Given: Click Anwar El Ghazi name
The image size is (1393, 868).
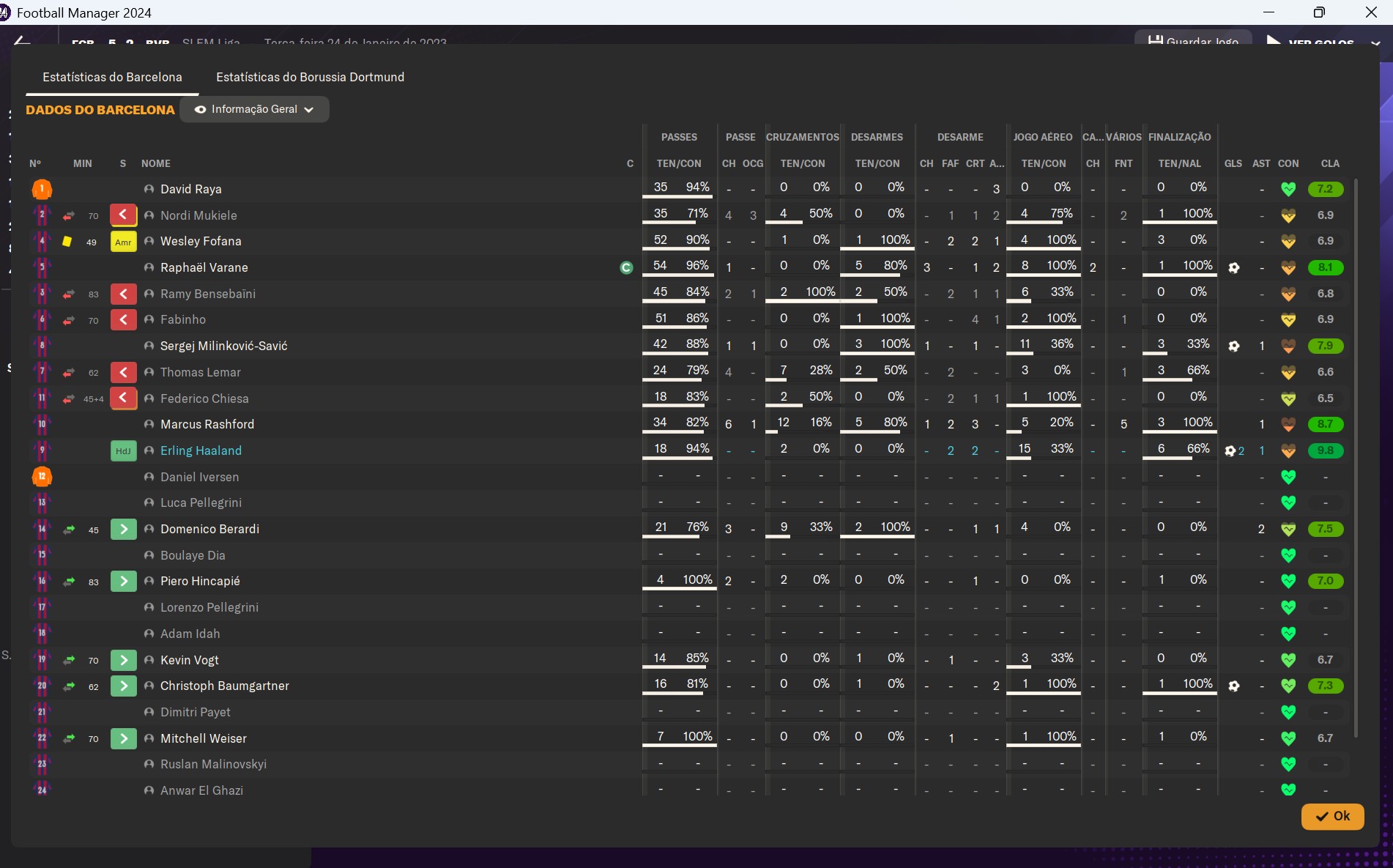Looking at the screenshot, I should [201, 790].
